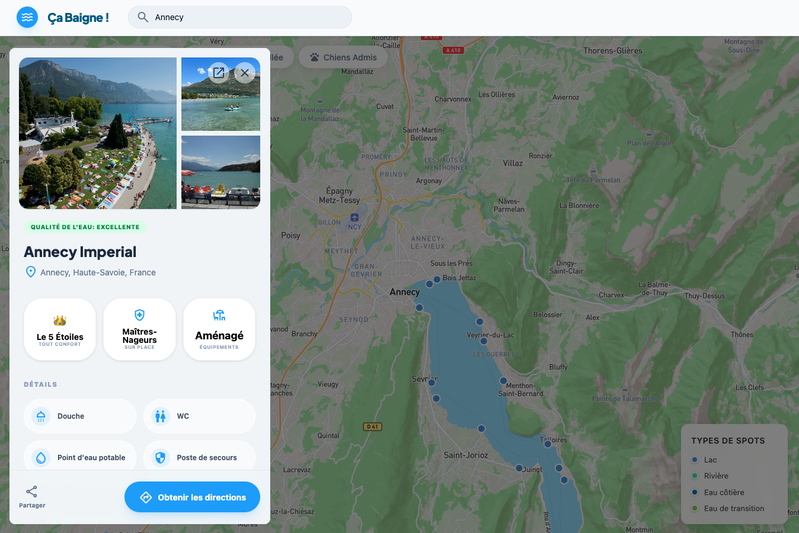
Task: Click the Veyrier-du-Lac map label
Action: (x=490, y=335)
